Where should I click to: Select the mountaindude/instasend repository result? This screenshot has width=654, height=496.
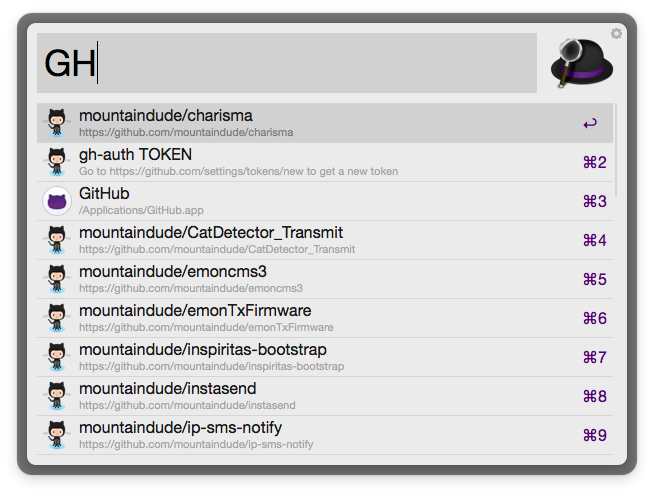(325, 396)
